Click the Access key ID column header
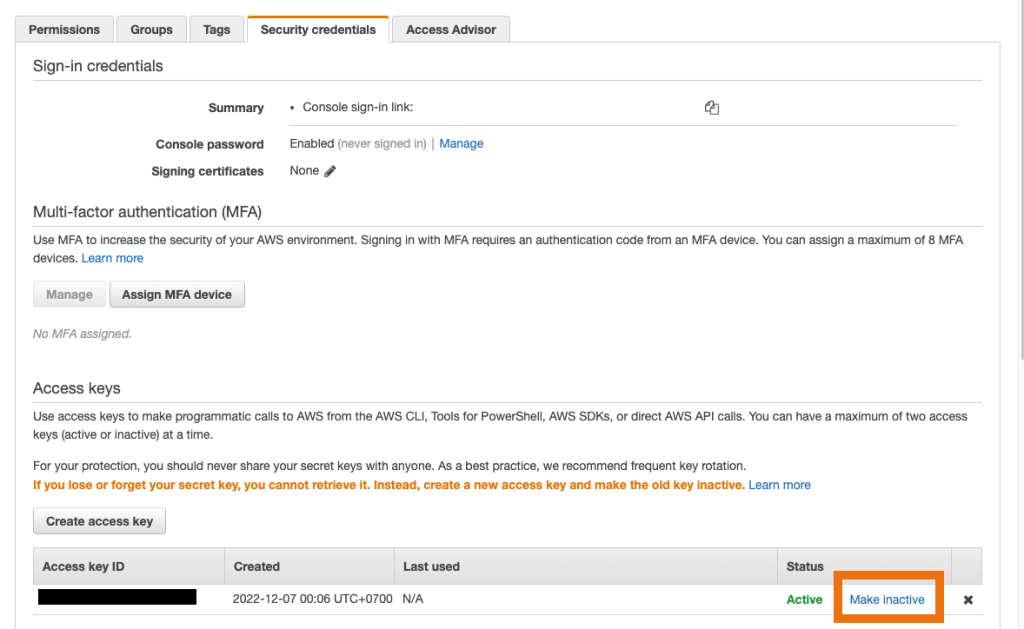The height and width of the screenshot is (629, 1024). tap(84, 566)
